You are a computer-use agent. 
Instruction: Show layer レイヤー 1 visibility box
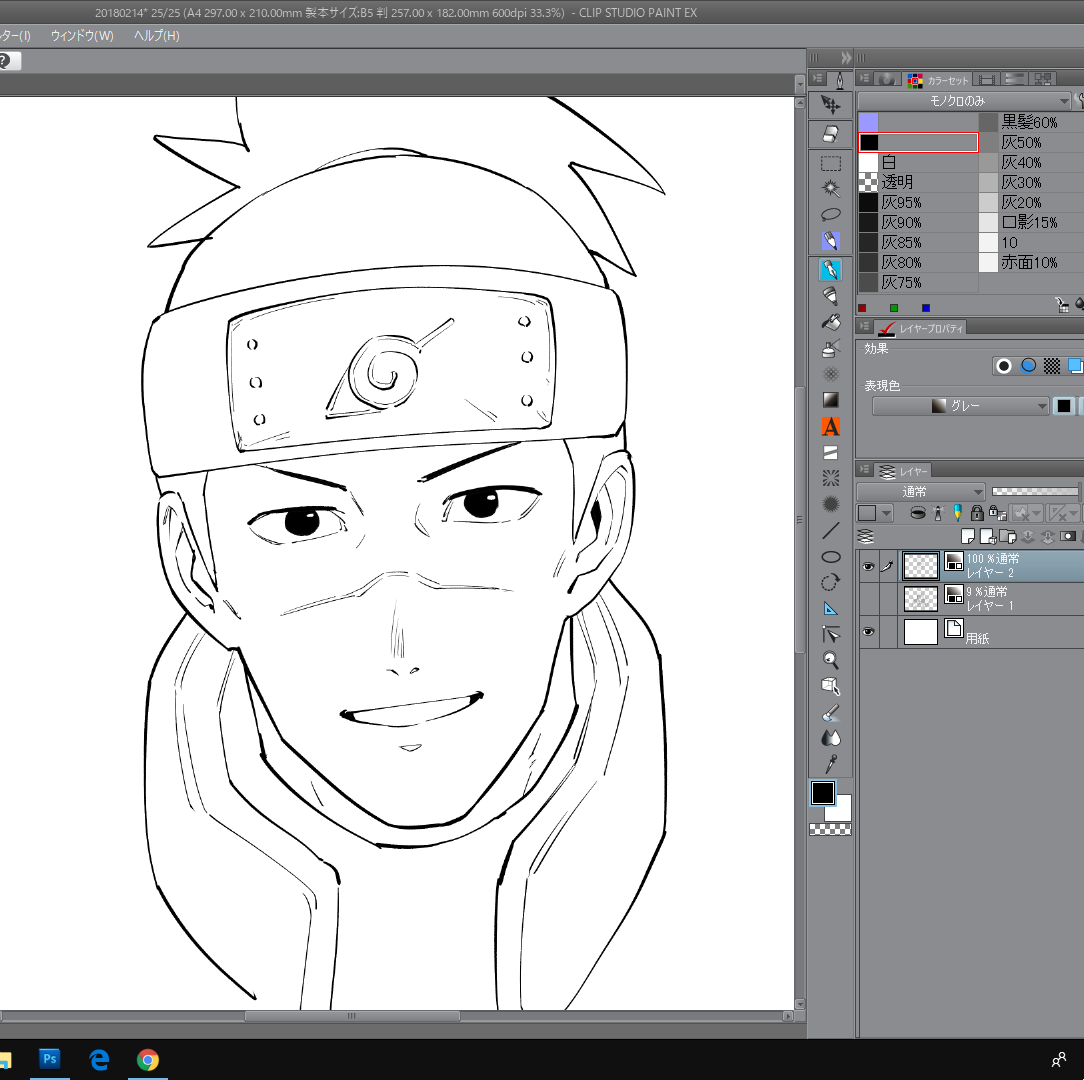click(x=868, y=598)
